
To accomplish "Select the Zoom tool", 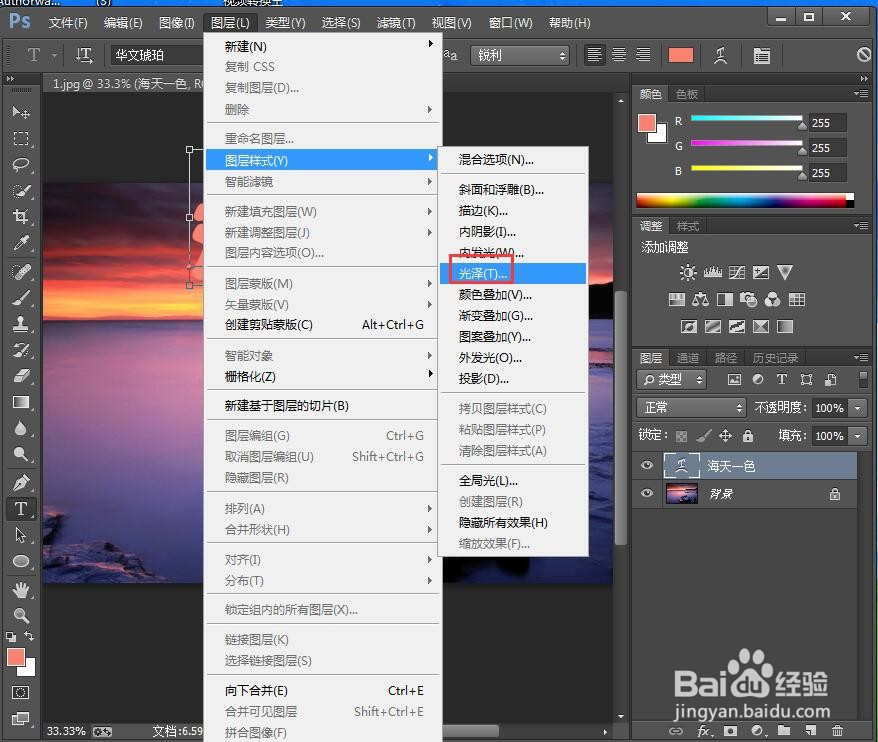I will [21, 615].
